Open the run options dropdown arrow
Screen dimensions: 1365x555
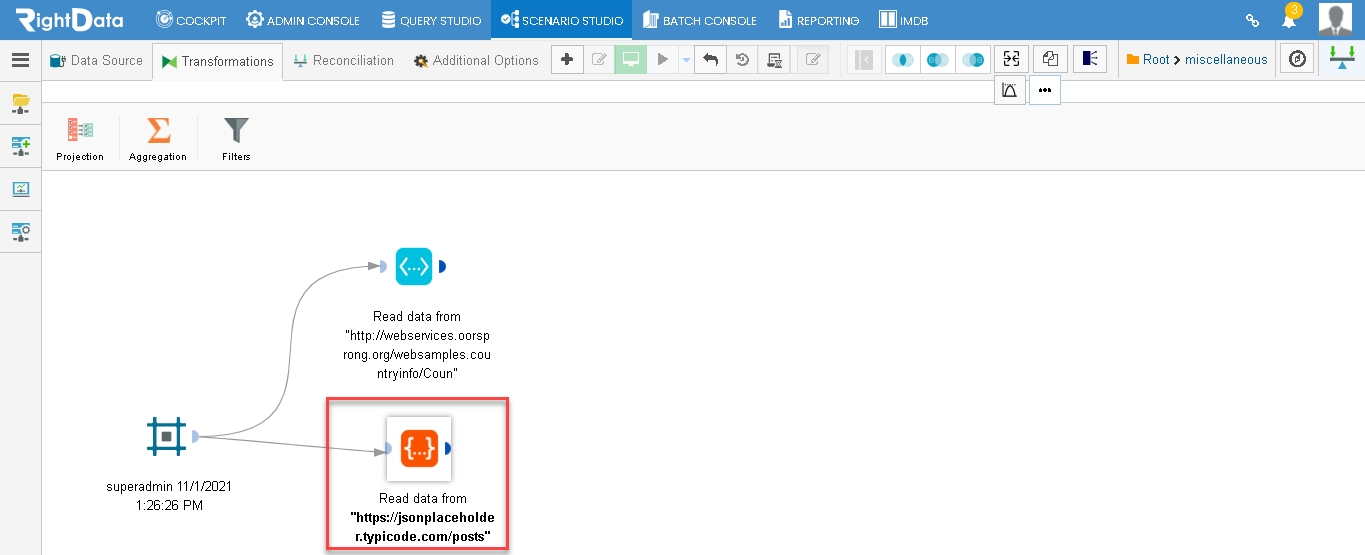(x=686, y=60)
